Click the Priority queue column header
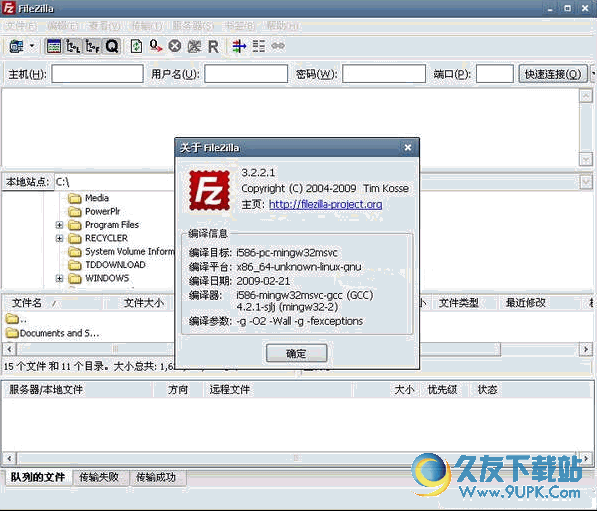597x511 pixels. click(x=442, y=390)
